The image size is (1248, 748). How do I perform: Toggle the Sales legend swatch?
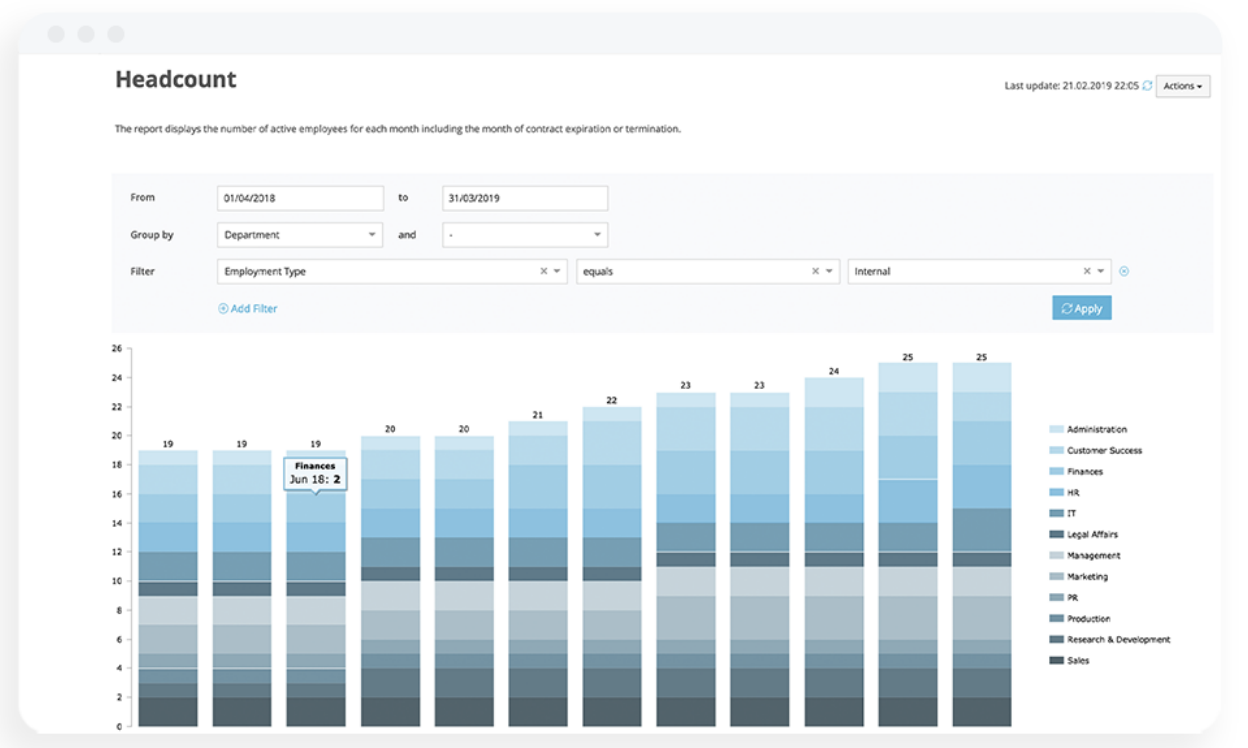click(1056, 660)
